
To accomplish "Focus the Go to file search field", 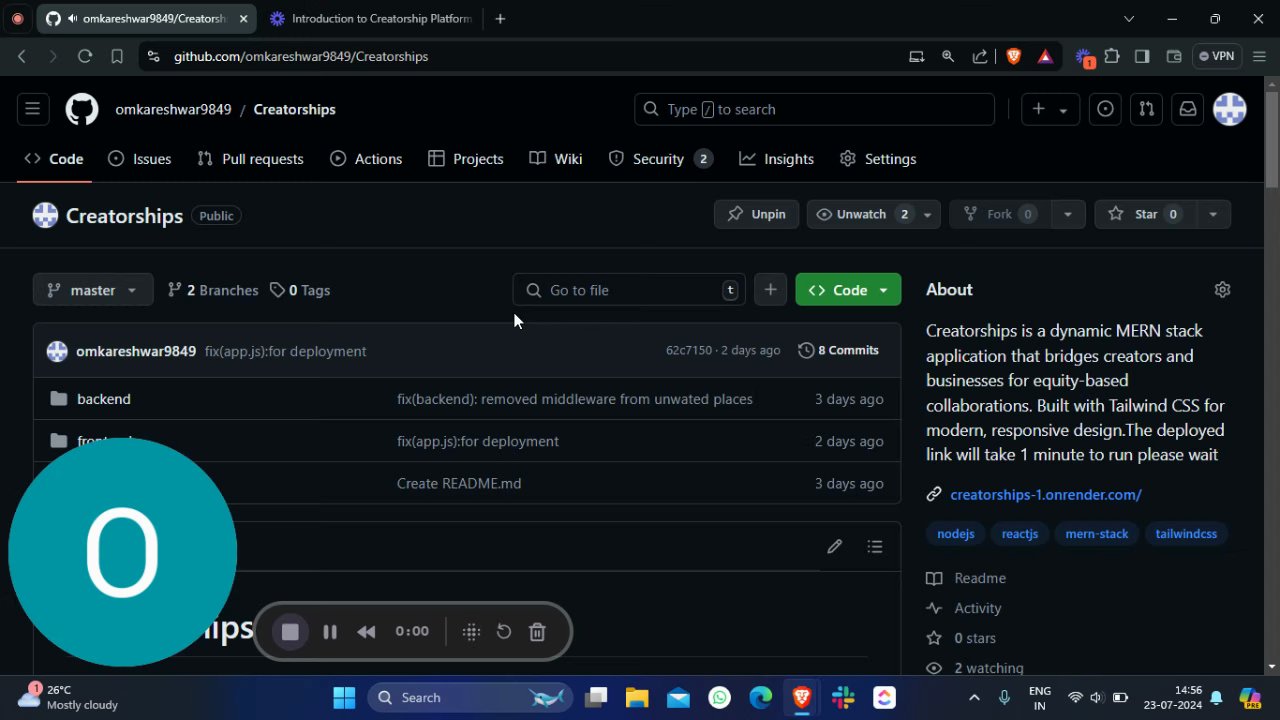I will (x=629, y=290).
